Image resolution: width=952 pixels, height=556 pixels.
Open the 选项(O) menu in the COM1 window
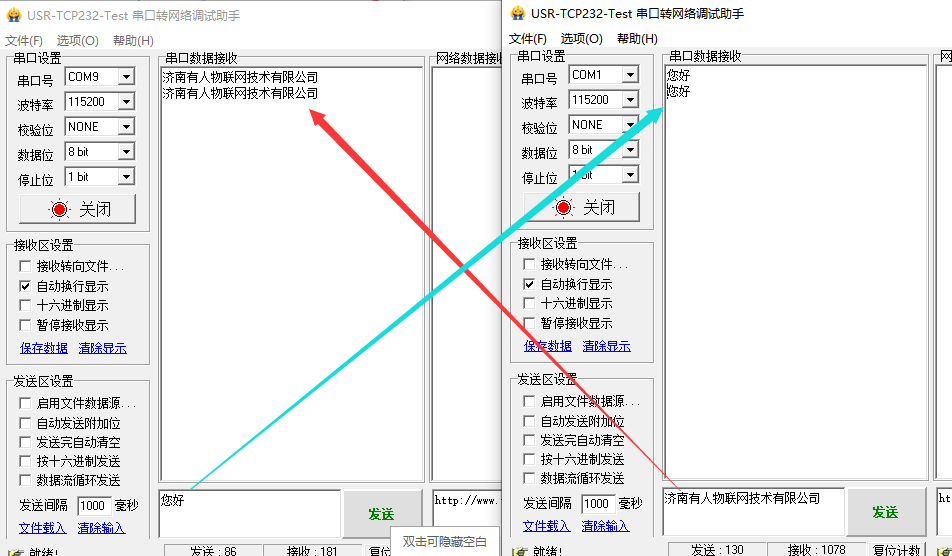click(x=581, y=39)
